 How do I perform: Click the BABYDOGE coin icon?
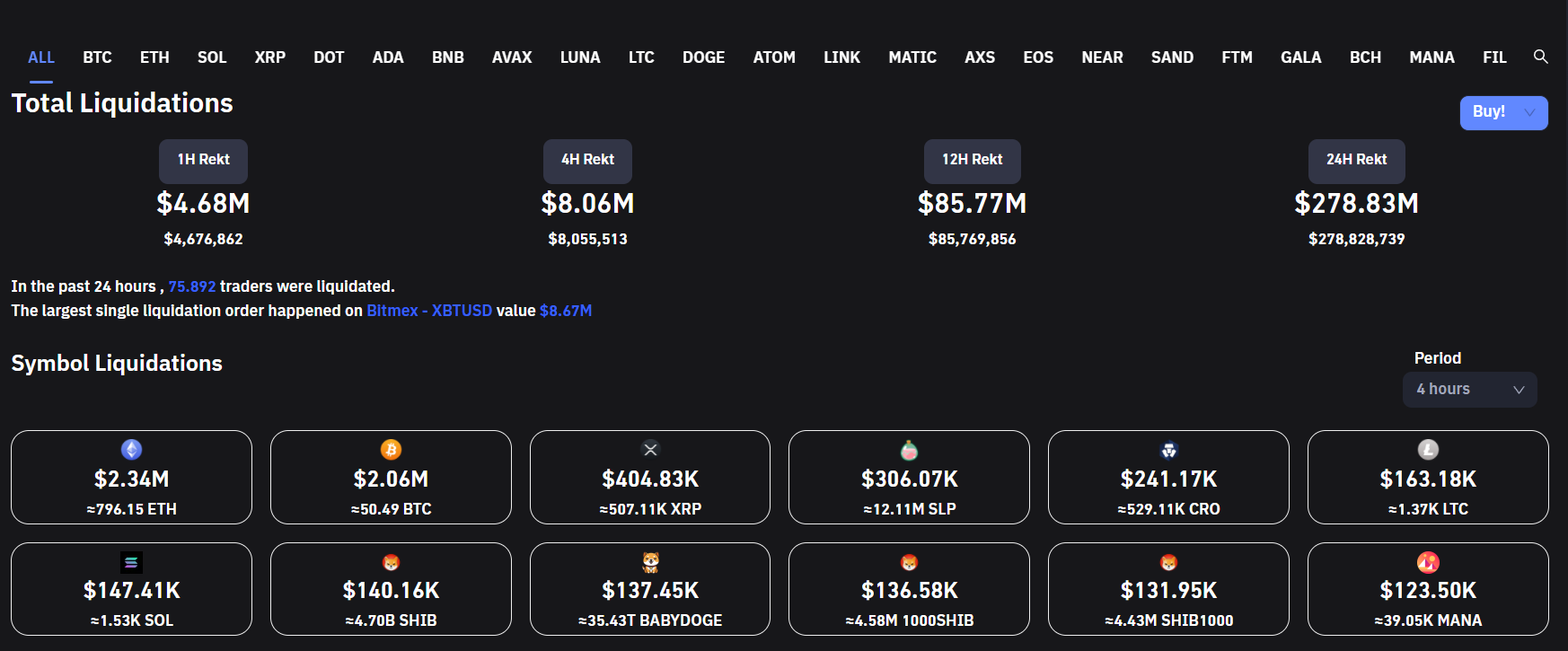(x=650, y=562)
